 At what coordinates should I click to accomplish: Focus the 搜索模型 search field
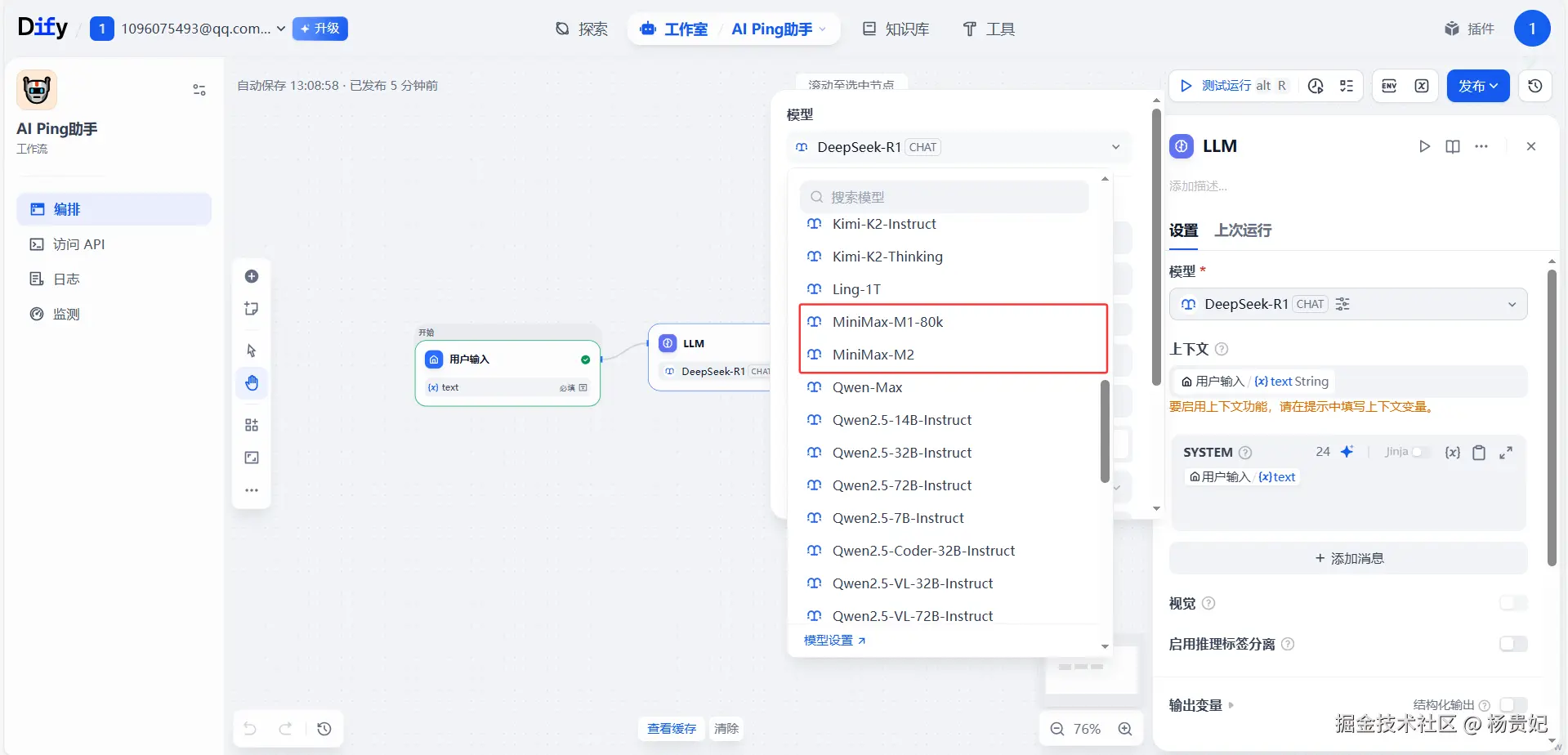pyautogui.click(x=945, y=197)
